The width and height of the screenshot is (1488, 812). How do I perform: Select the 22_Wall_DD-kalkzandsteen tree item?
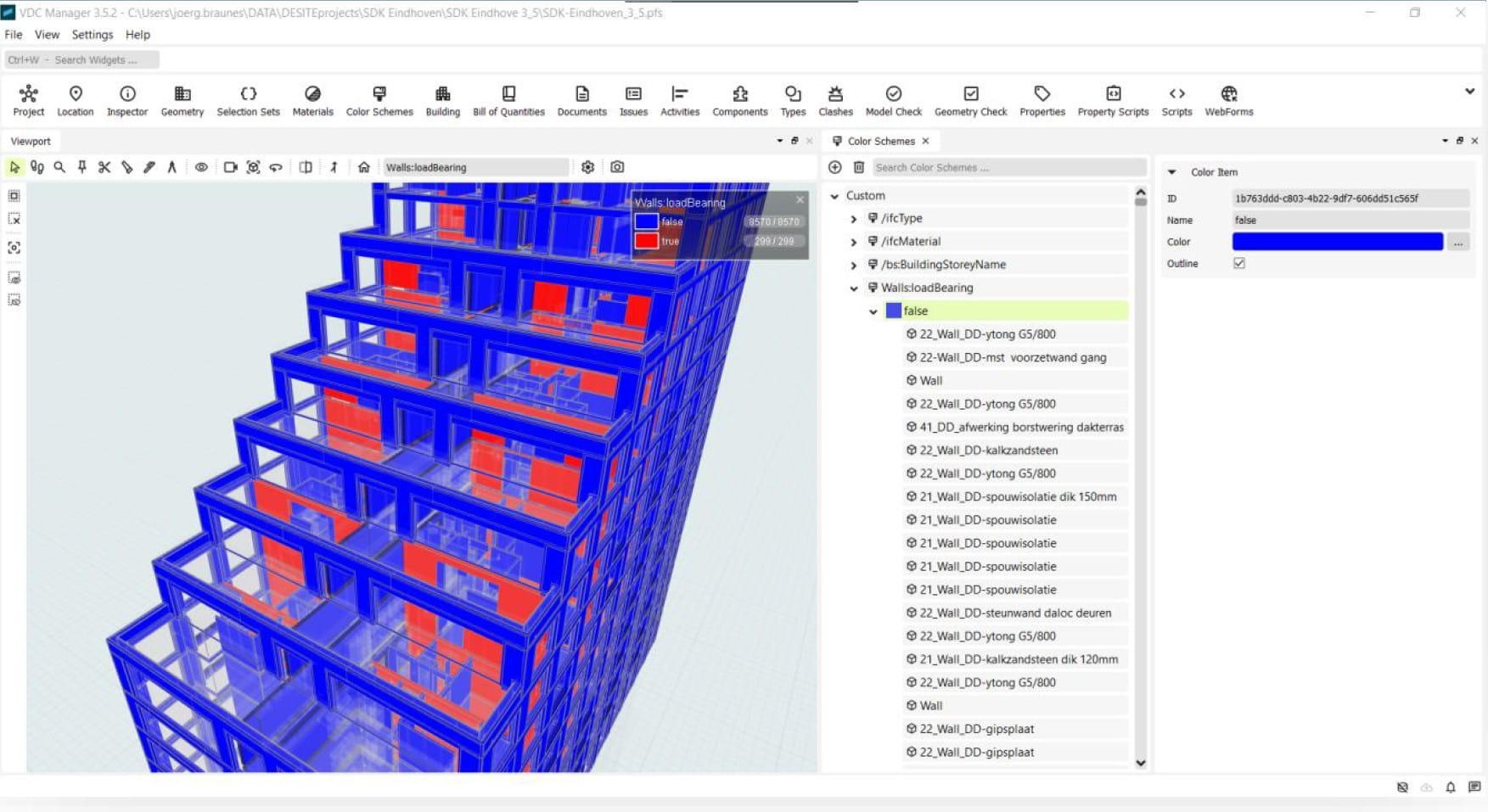tap(988, 451)
